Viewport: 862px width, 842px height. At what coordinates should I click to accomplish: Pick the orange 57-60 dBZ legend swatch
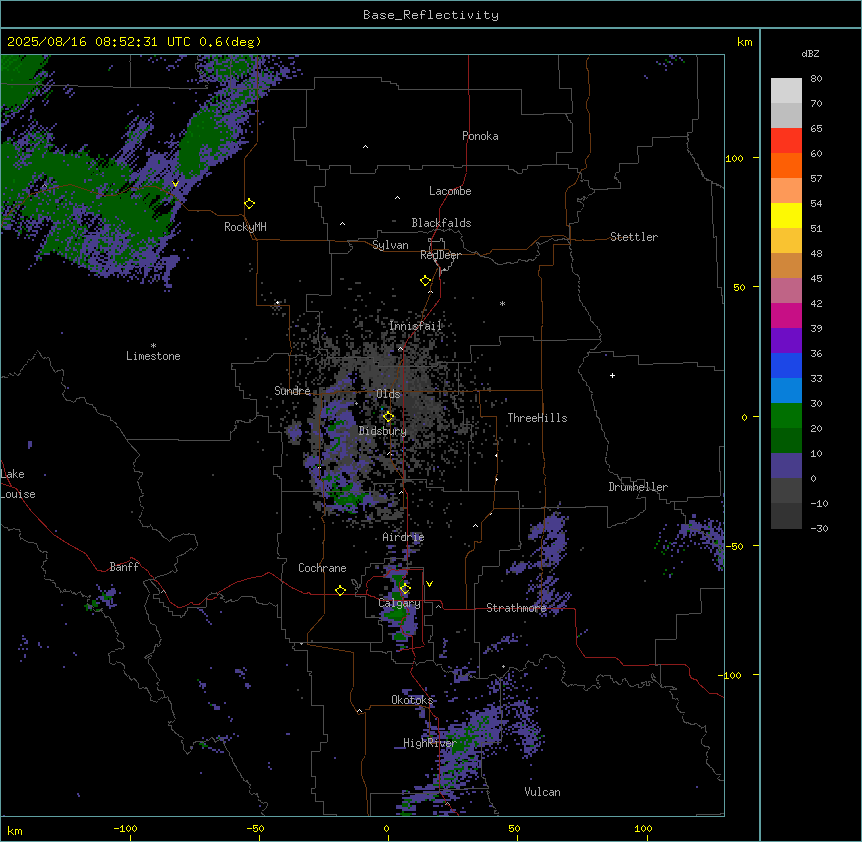pos(786,165)
